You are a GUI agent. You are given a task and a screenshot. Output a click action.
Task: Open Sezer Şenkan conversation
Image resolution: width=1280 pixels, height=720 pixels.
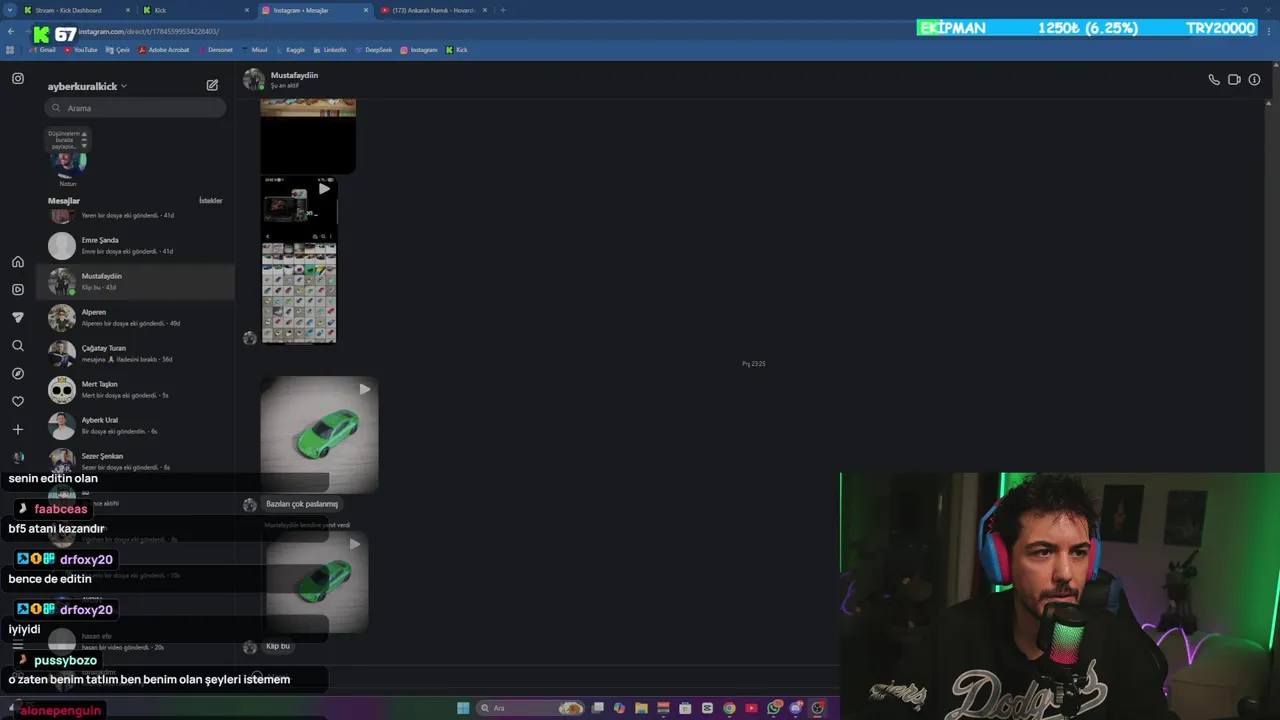(136, 461)
